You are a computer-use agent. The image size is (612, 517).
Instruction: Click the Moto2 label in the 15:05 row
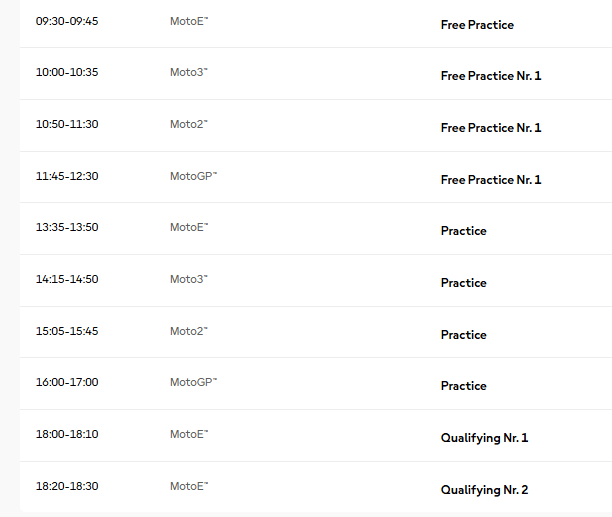[x=189, y=331]
